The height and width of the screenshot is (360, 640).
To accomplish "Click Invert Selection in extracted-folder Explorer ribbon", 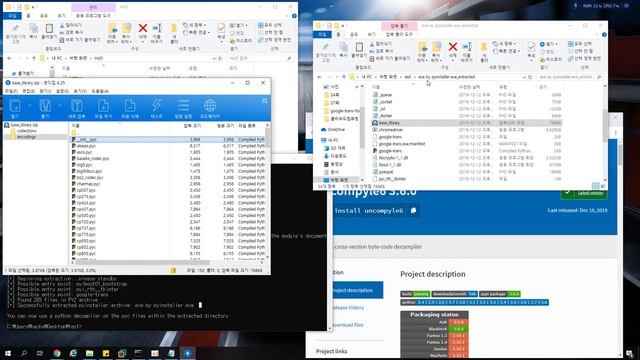I will tap(584, 59).
